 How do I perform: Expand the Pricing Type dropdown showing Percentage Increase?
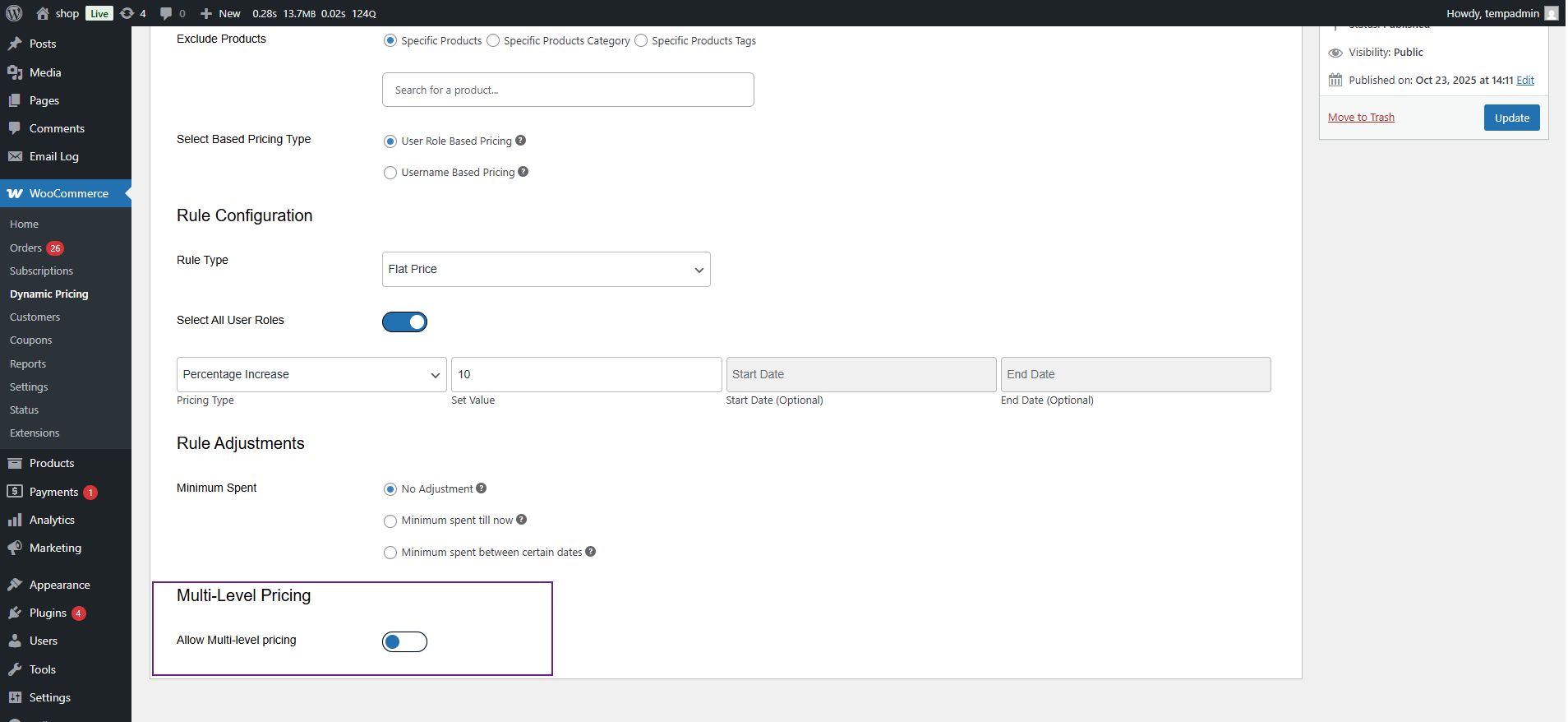(311, 375)
